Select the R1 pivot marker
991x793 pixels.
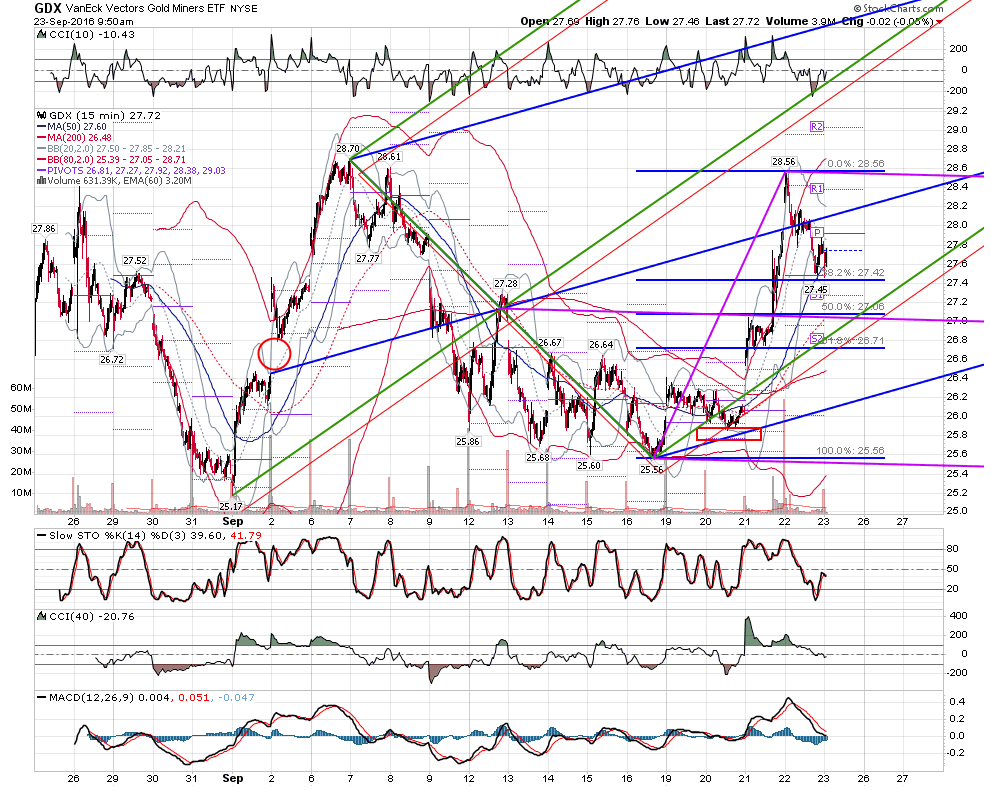pyautogui.click(x=817, y=188)
